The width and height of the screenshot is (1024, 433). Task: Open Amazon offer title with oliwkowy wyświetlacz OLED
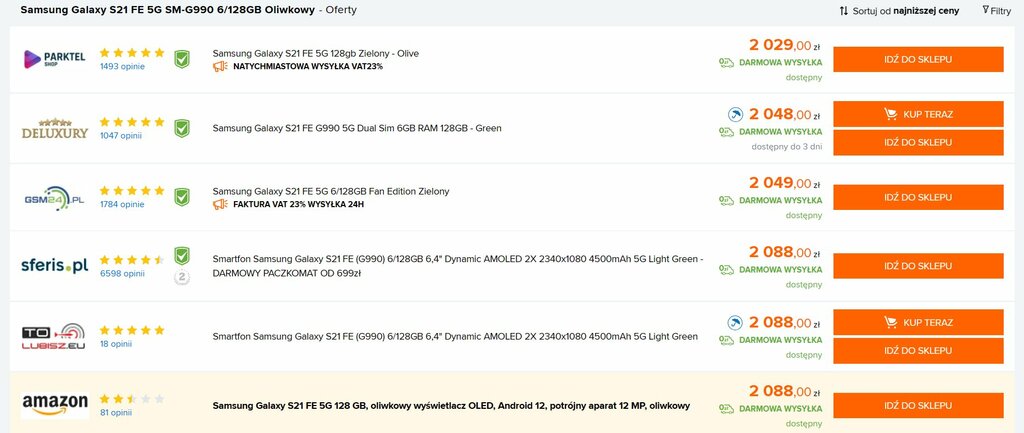[x=451, y=406]
